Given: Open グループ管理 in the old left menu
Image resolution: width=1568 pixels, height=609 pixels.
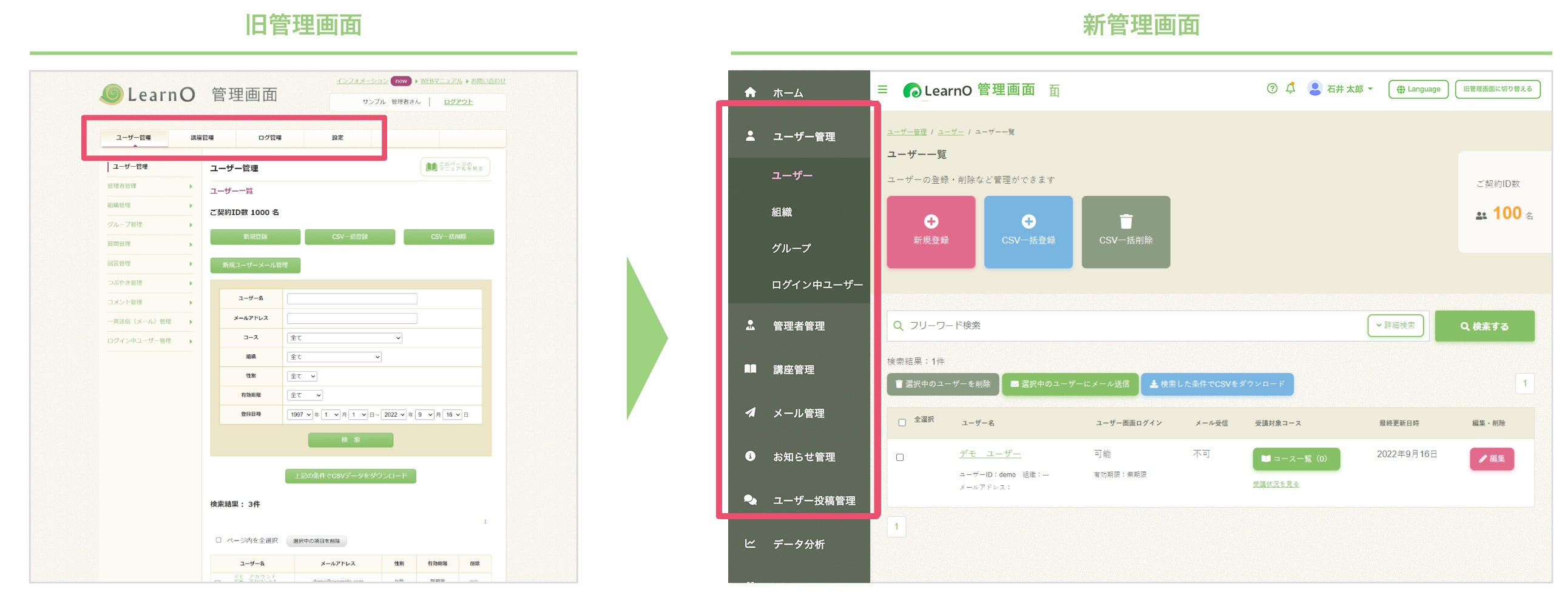Looking at the screenshot, I should (150, 224).
